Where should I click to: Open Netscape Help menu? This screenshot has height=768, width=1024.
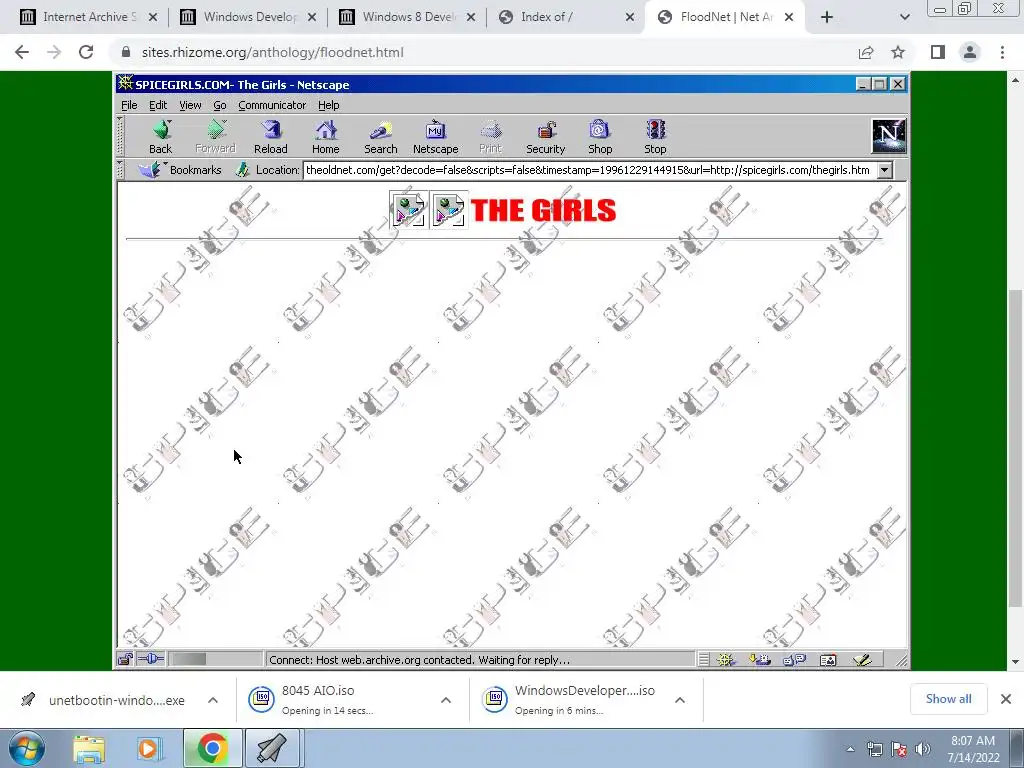328,105
